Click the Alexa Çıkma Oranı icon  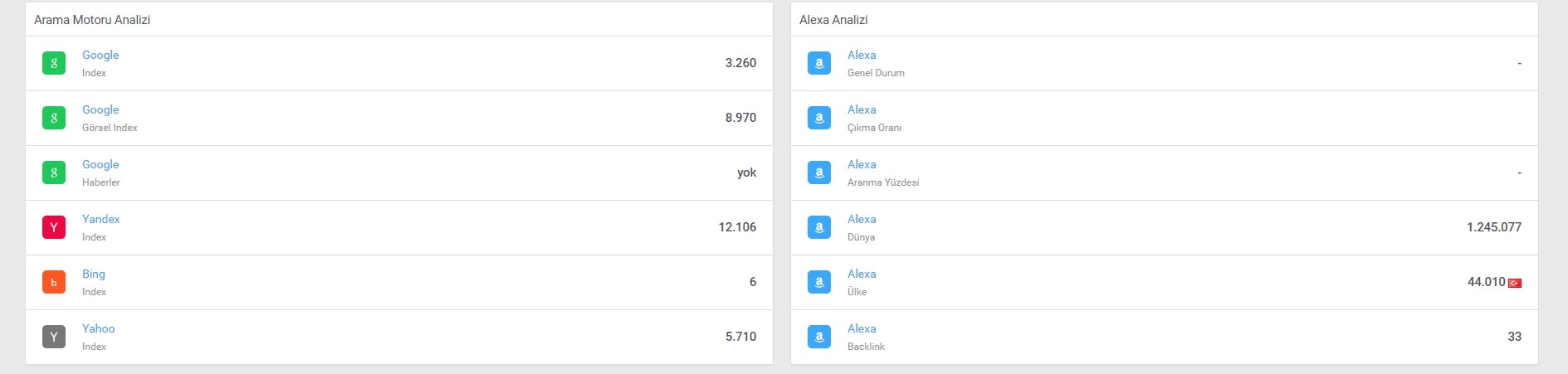click(x=819, y=118)
